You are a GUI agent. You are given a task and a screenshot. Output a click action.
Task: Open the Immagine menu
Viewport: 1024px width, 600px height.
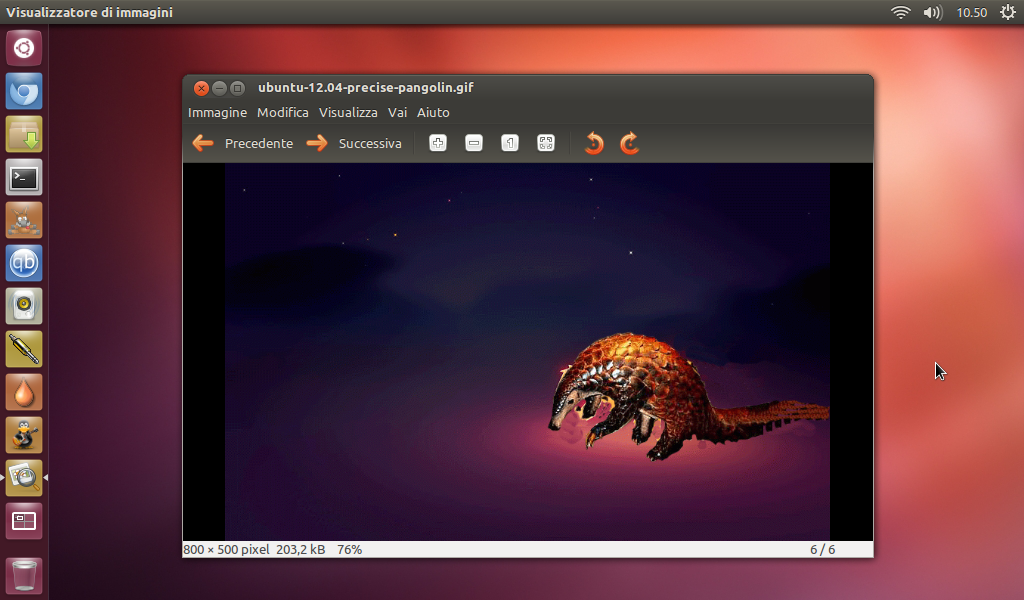(x=217, y=112)
